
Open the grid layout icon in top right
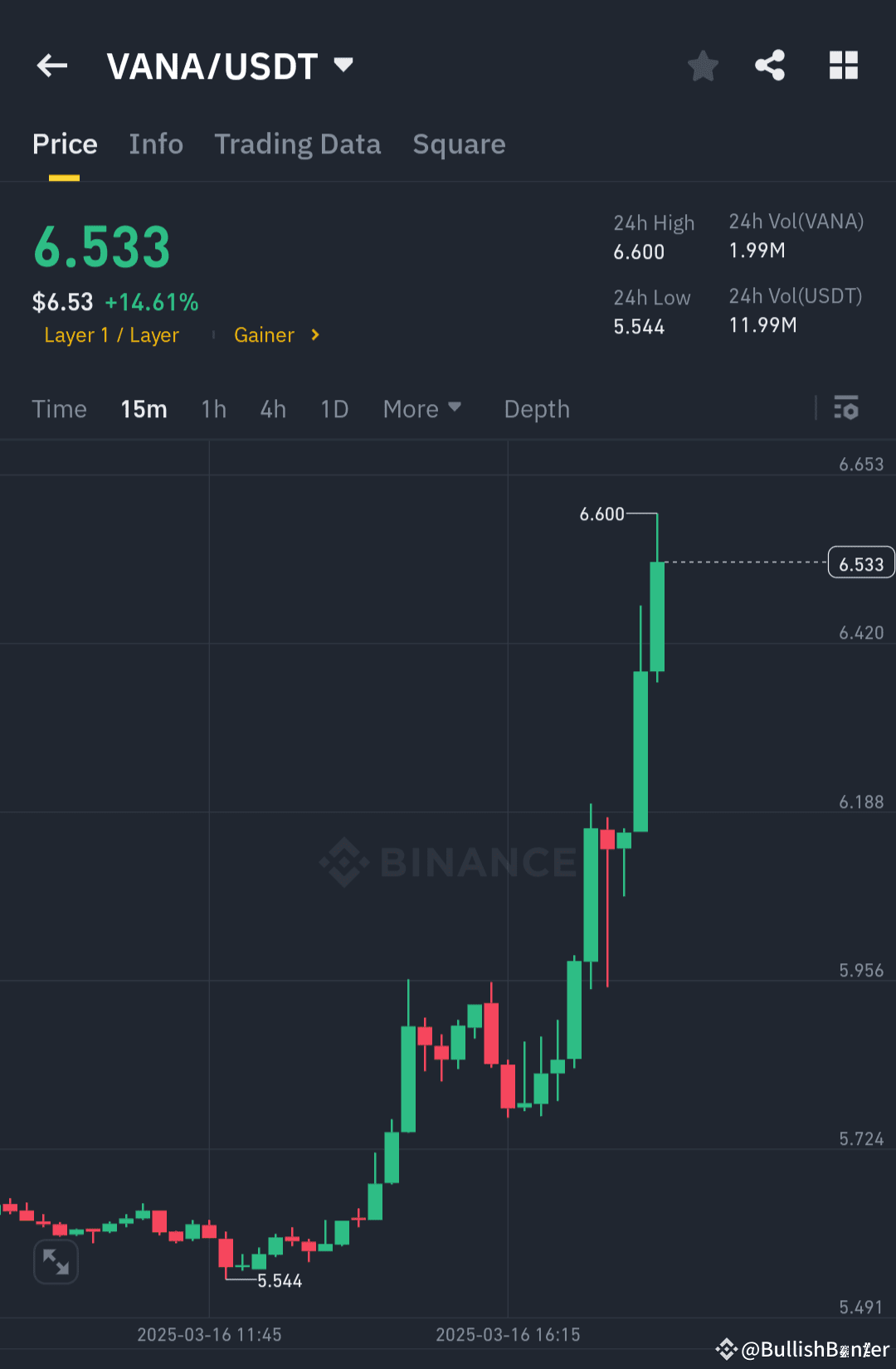[x=844, y=66]
